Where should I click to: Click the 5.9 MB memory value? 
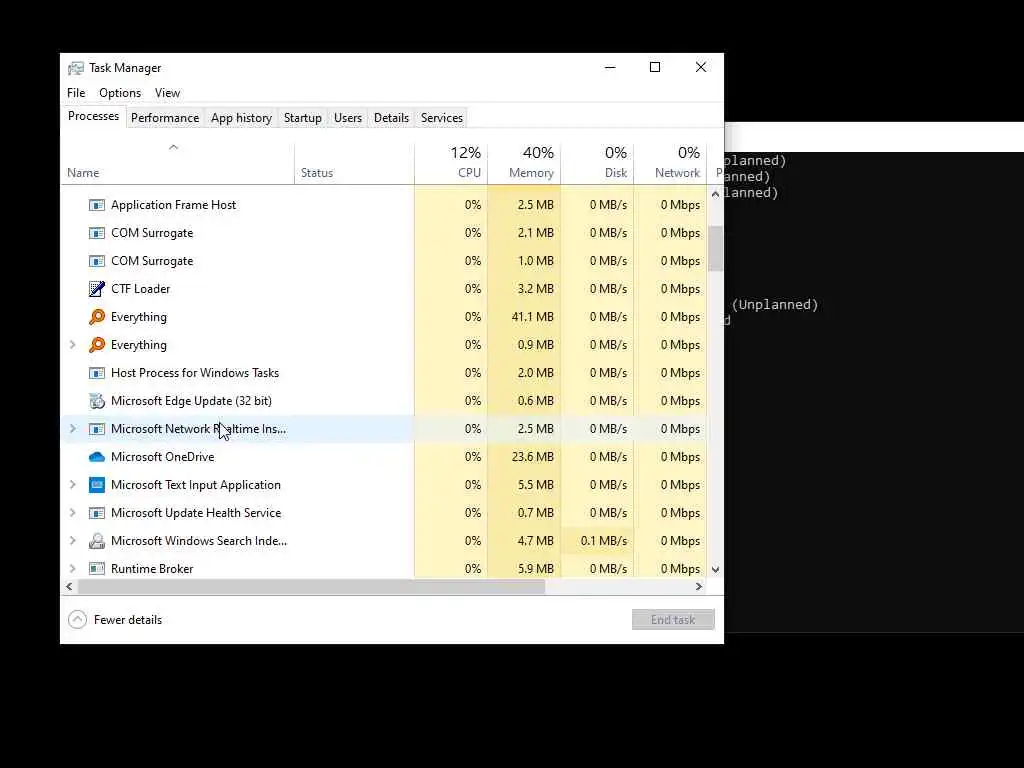pos(536,569)
